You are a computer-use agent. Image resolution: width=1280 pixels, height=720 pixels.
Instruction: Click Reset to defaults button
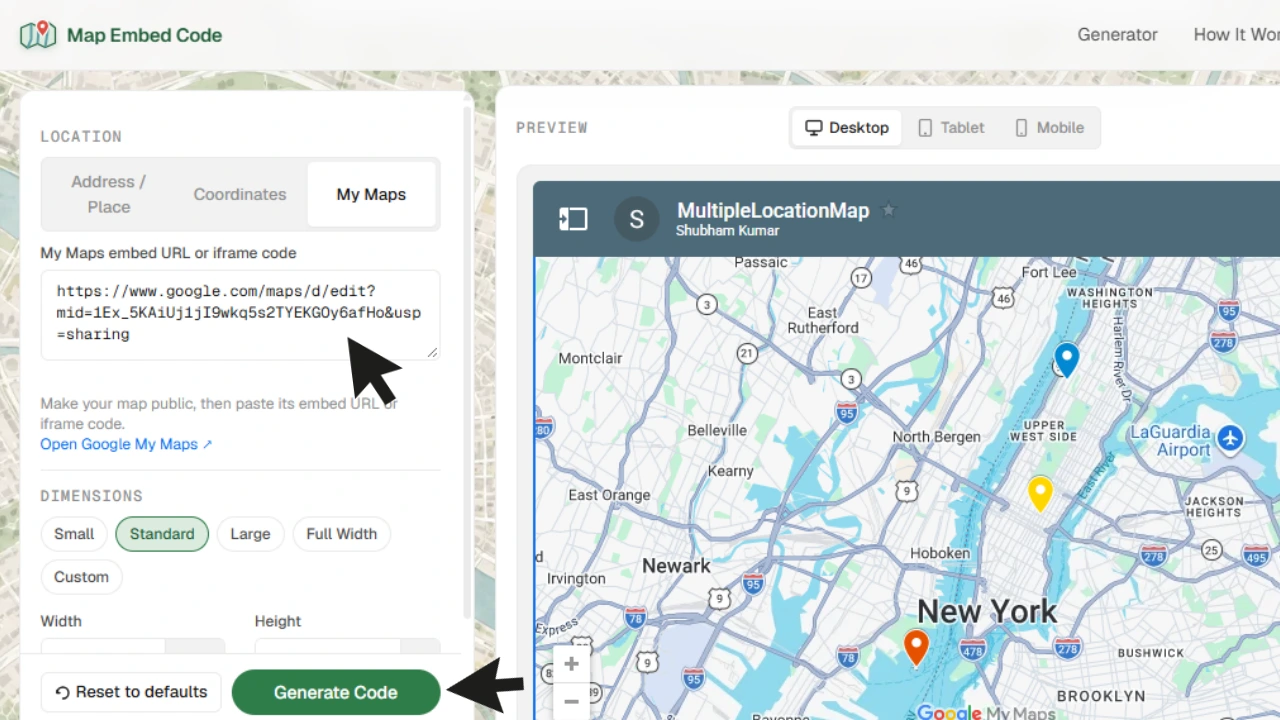(x=131, y=692)
